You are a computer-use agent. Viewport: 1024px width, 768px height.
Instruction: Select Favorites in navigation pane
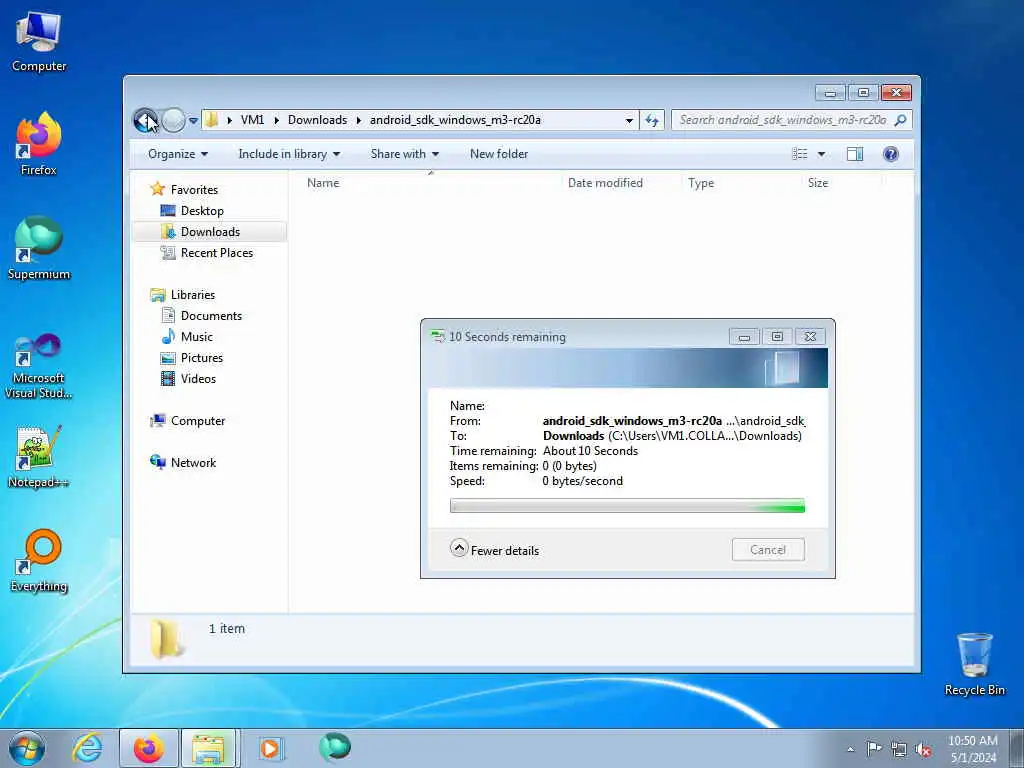194,189
